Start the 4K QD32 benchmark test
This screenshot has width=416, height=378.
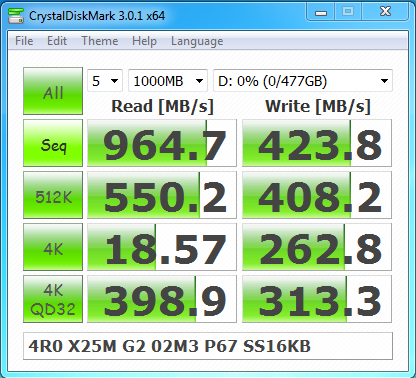pos(53,299)
